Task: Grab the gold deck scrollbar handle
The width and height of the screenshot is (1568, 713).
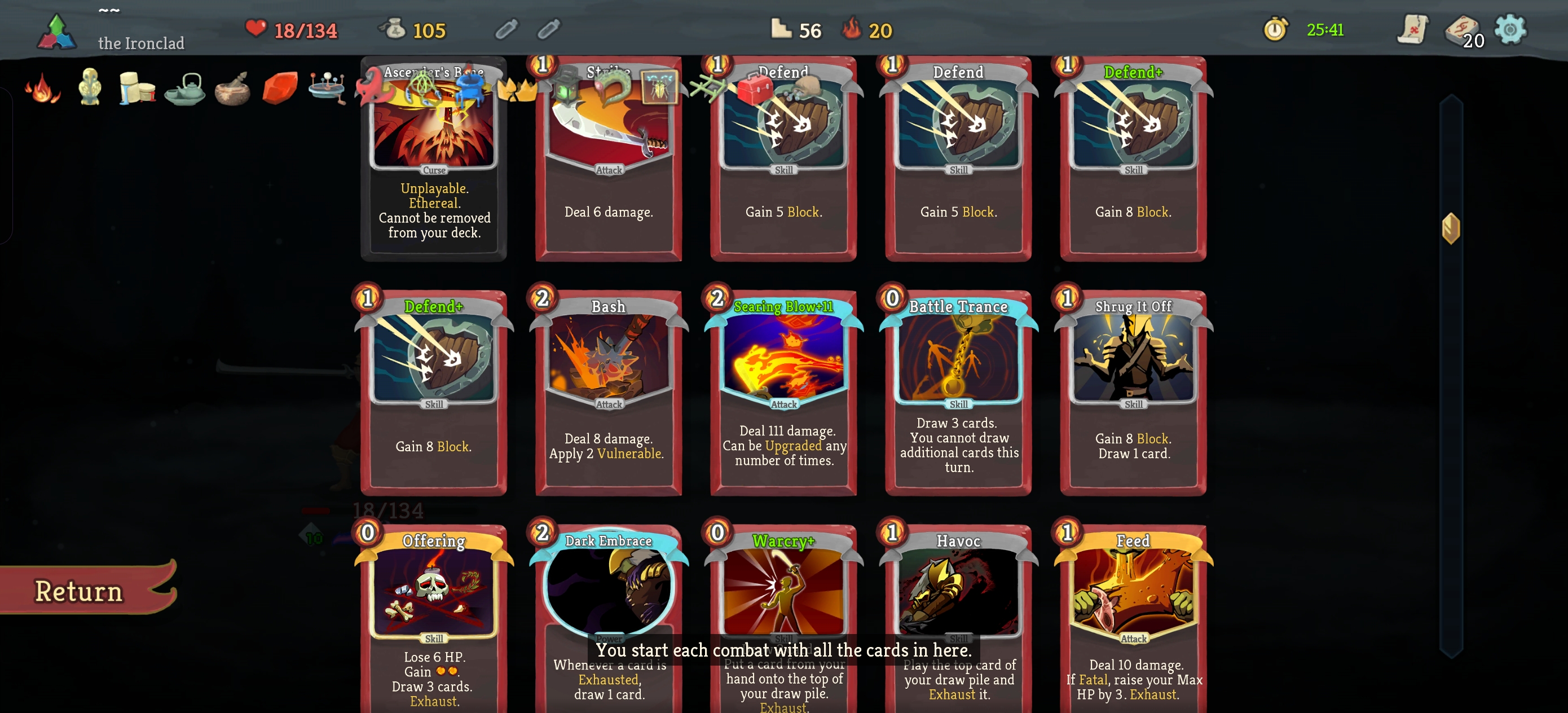Action: pyautogui.click(x=1451, y=228)
